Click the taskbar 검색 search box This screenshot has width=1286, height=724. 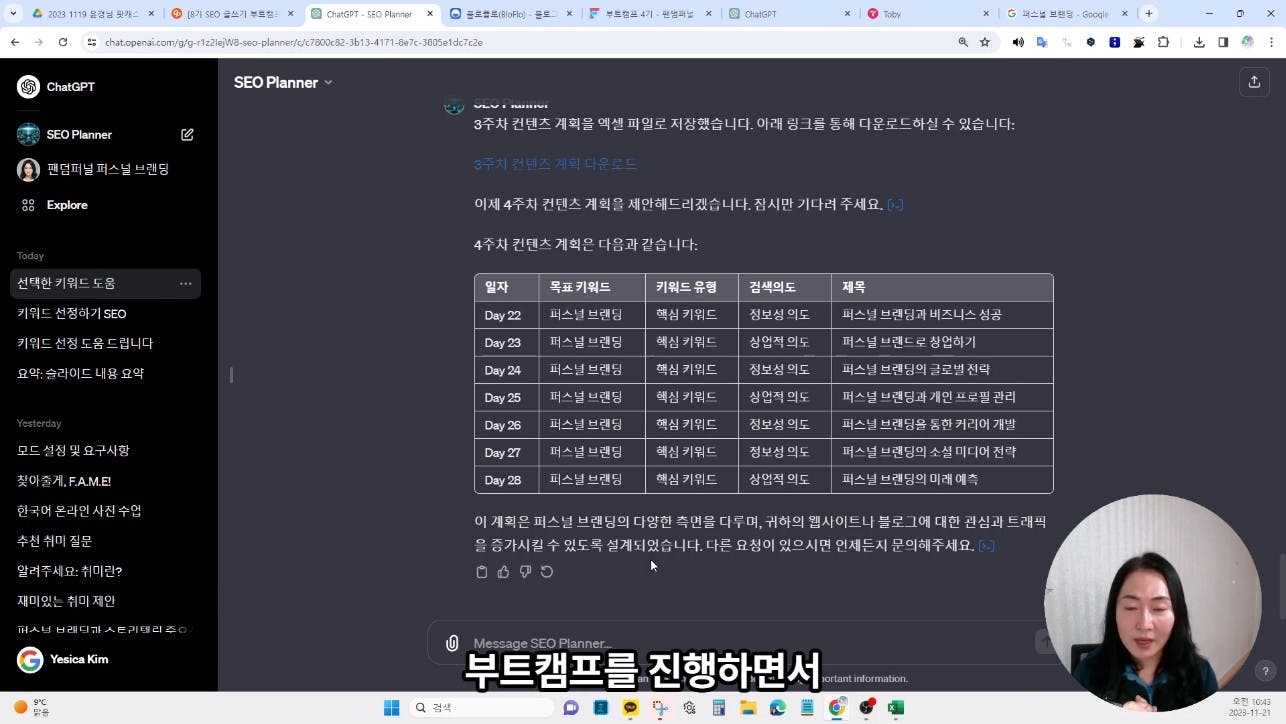tap(483, 708)
